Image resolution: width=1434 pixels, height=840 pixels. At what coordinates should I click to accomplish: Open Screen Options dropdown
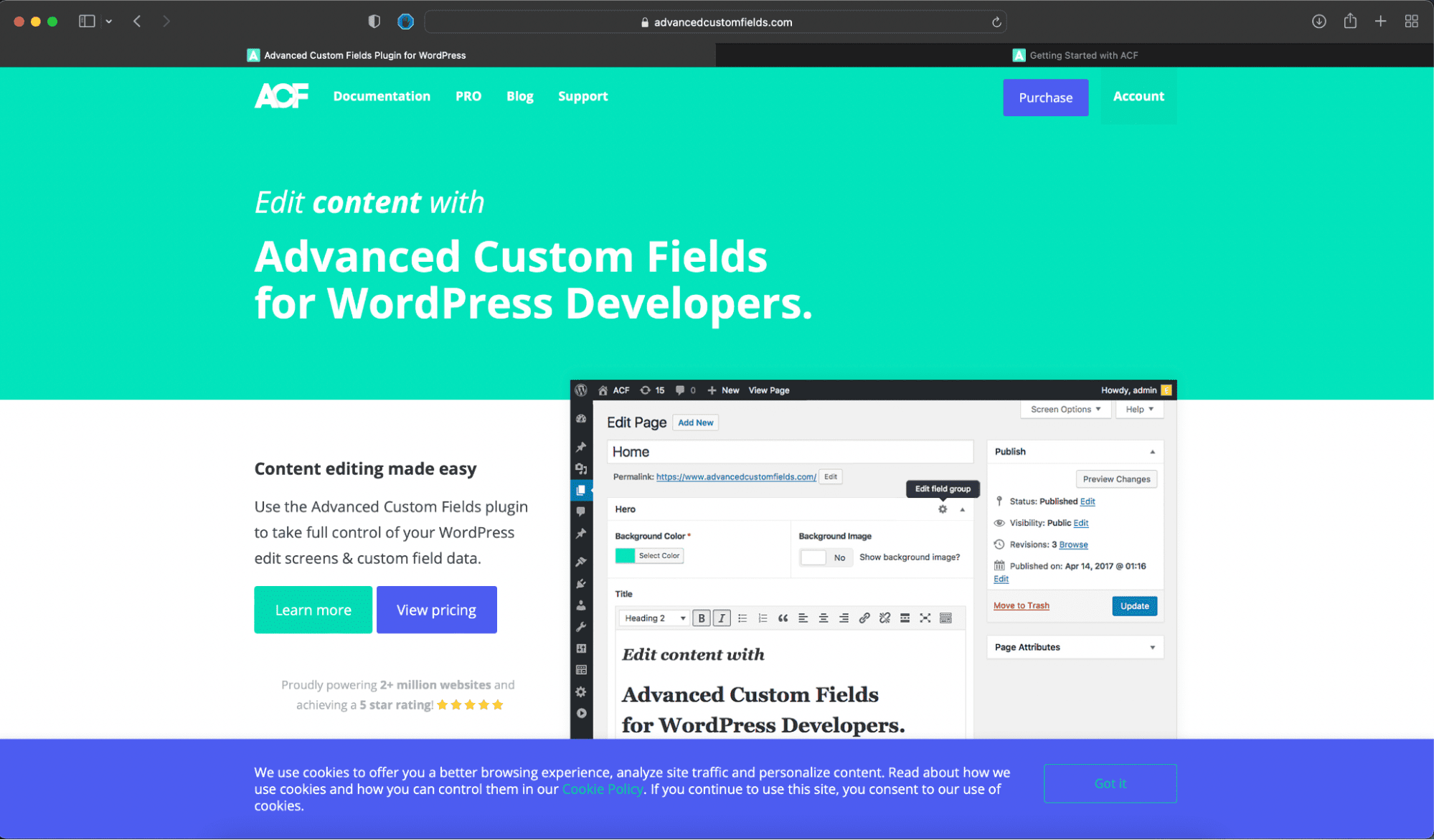1065,410
